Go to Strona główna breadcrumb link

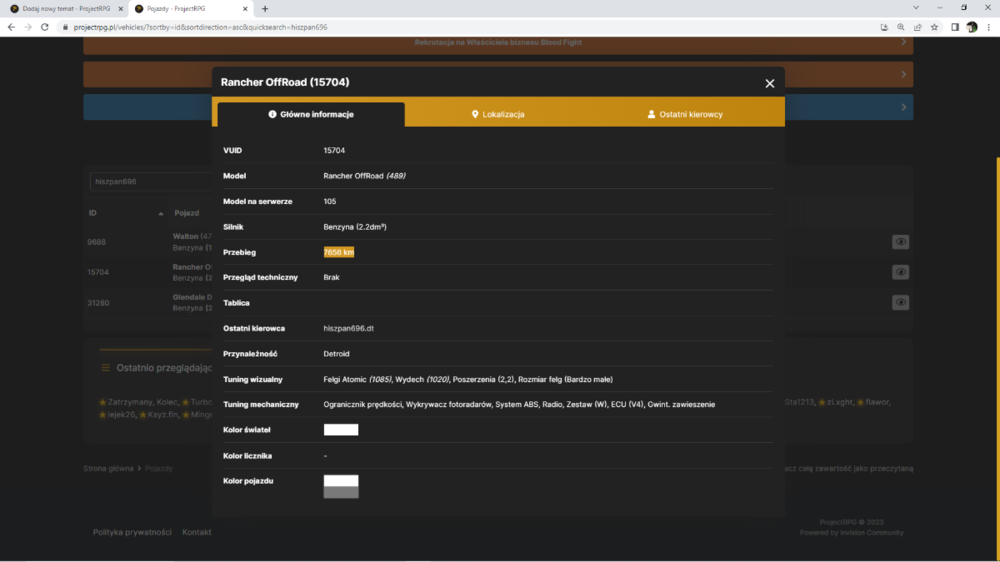point(108,468)
